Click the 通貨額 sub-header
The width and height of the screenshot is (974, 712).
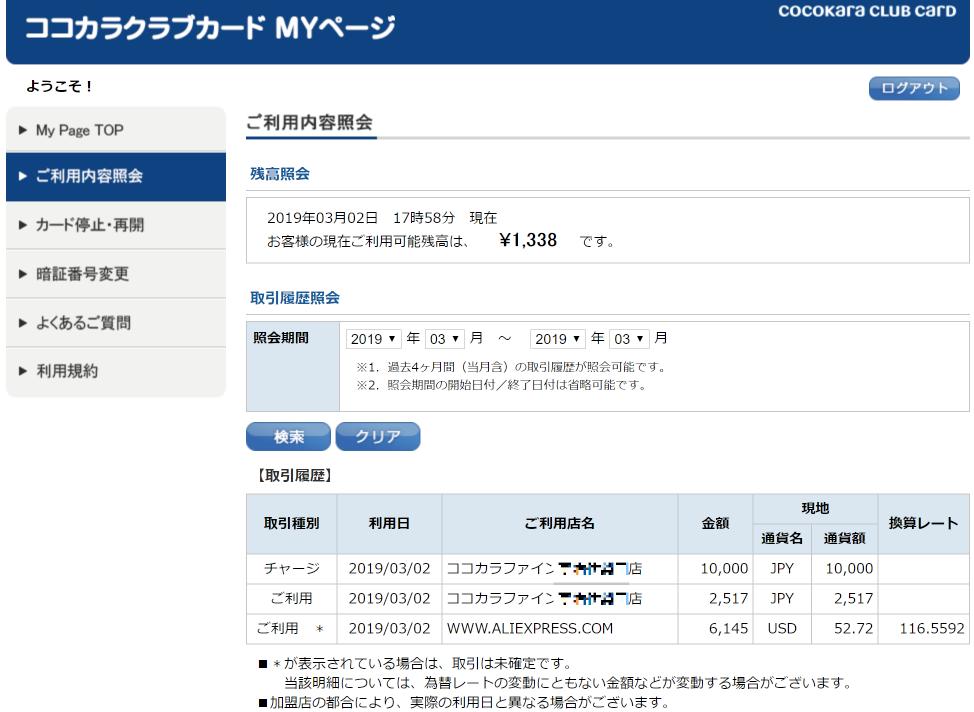[845, 539]
